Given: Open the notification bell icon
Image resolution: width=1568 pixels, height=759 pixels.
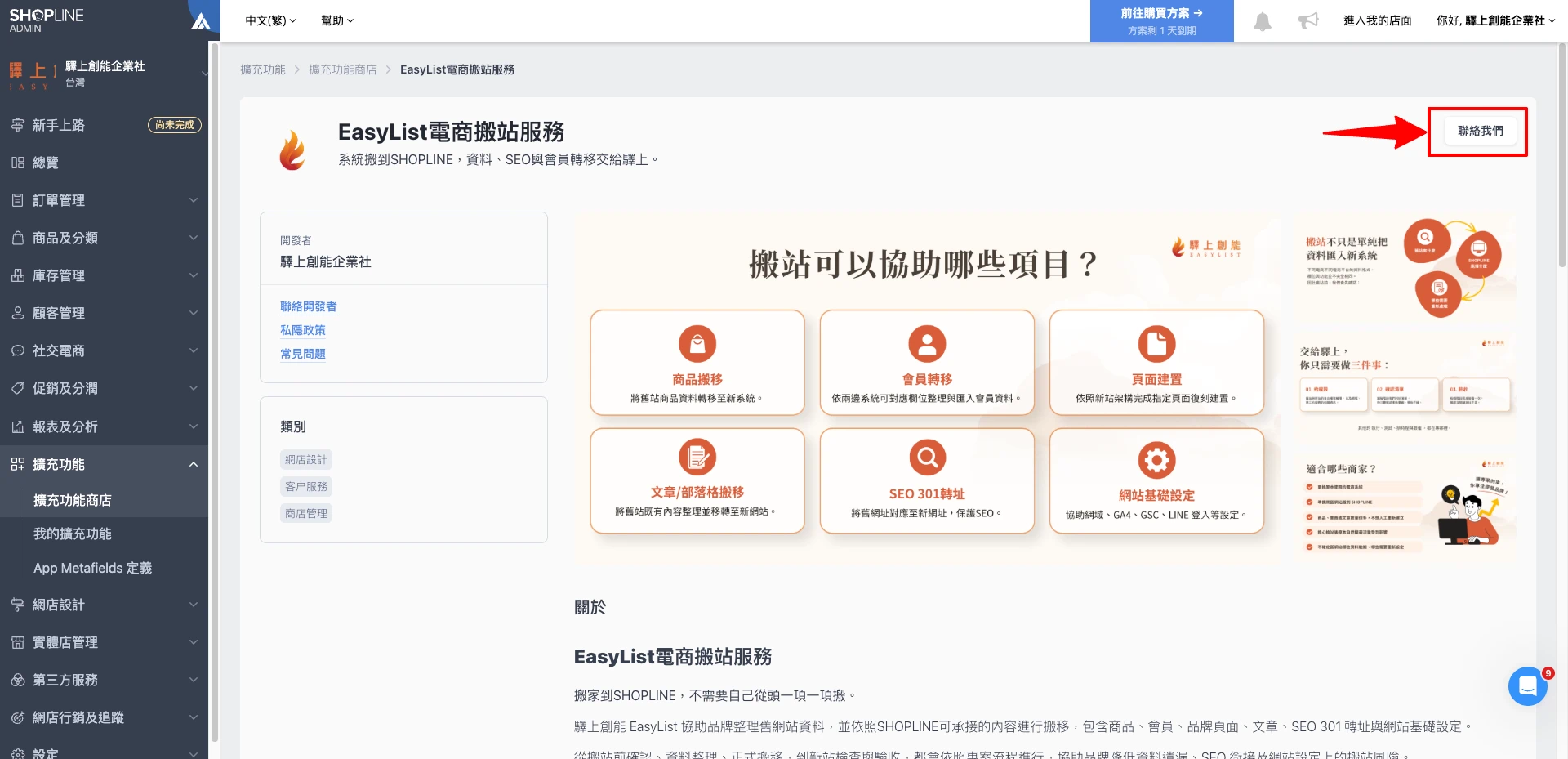Looking at the screenshot, I should point(1262,21).
